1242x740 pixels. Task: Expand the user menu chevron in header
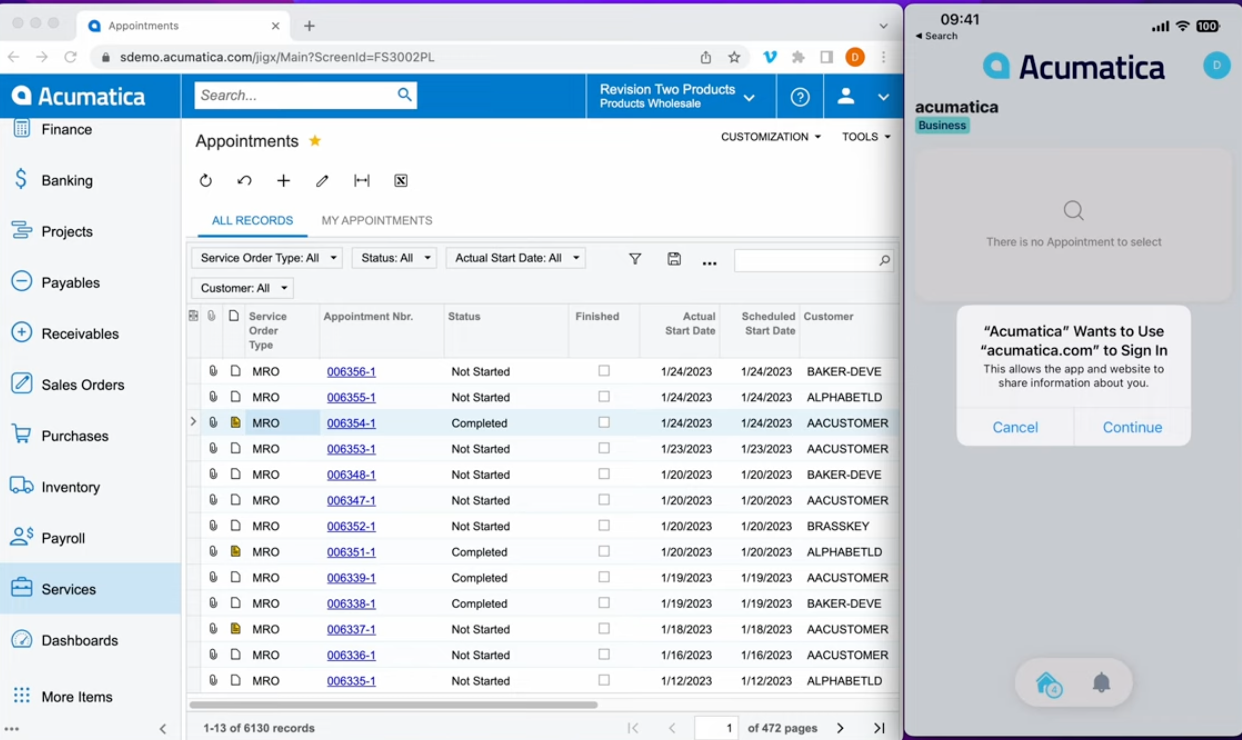(x=883, y=97)
